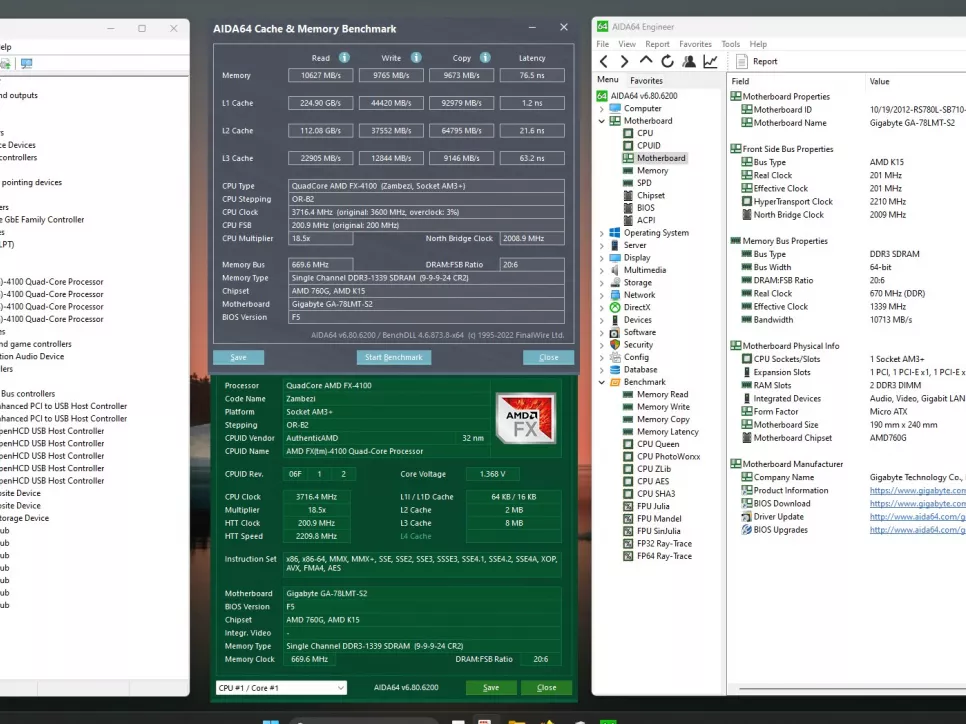The height and width of the screenshot is (724, 966).
Task: Open the Help menu in AIDA64
Action: 758,44
